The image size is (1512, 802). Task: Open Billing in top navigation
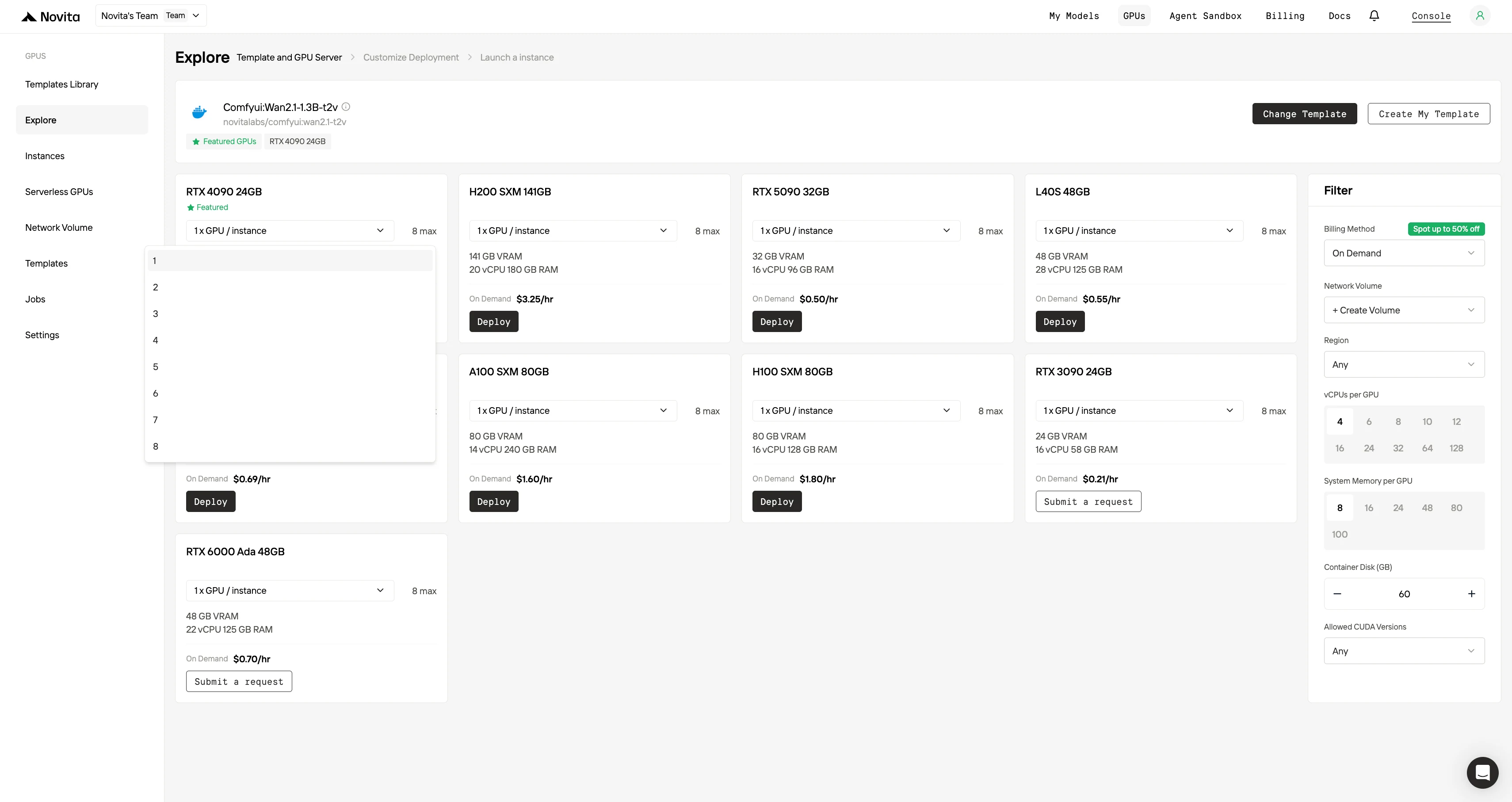(1285, 16)
